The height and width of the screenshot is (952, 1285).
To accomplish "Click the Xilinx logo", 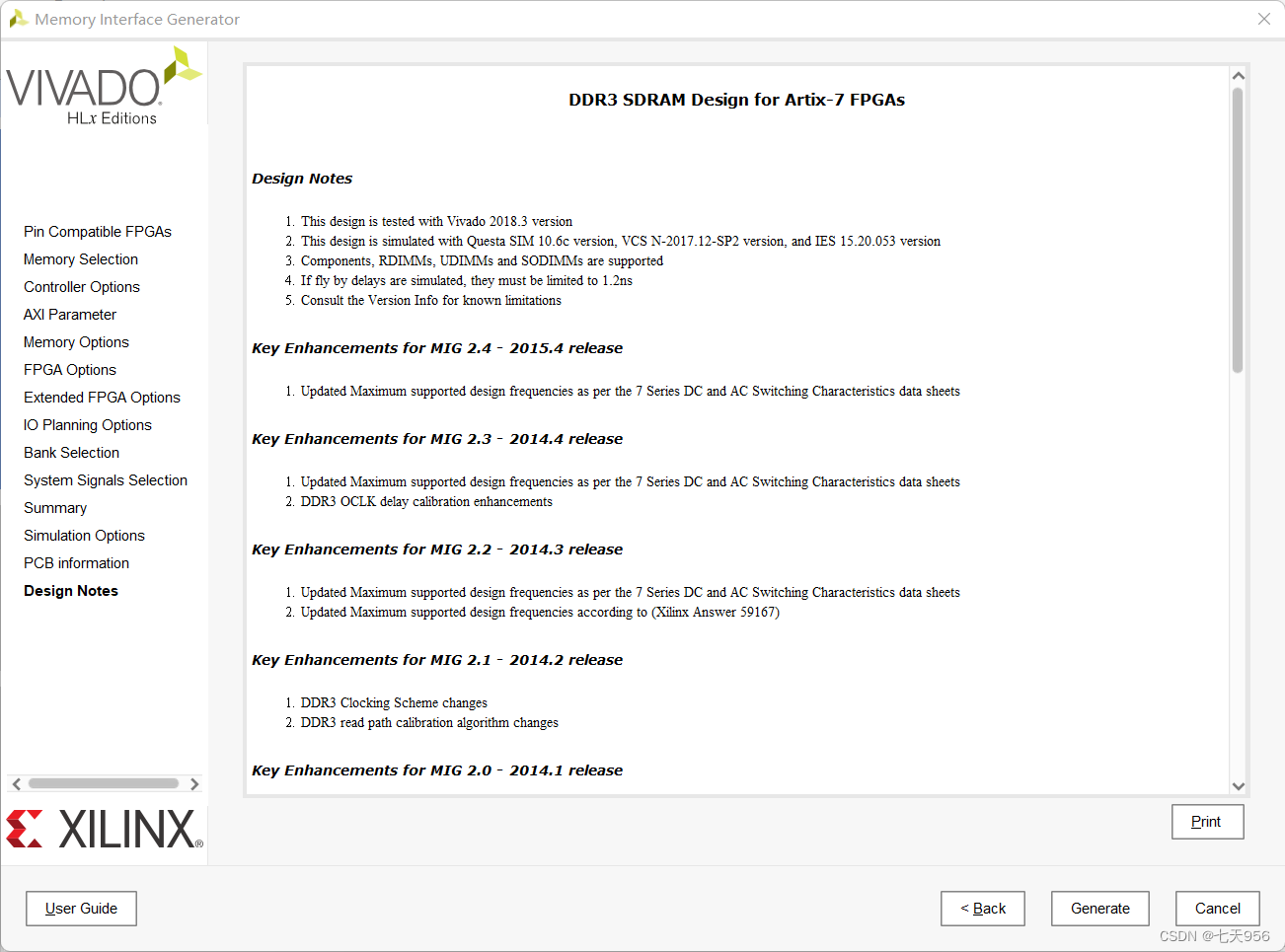I will click(x=104, y=830).
